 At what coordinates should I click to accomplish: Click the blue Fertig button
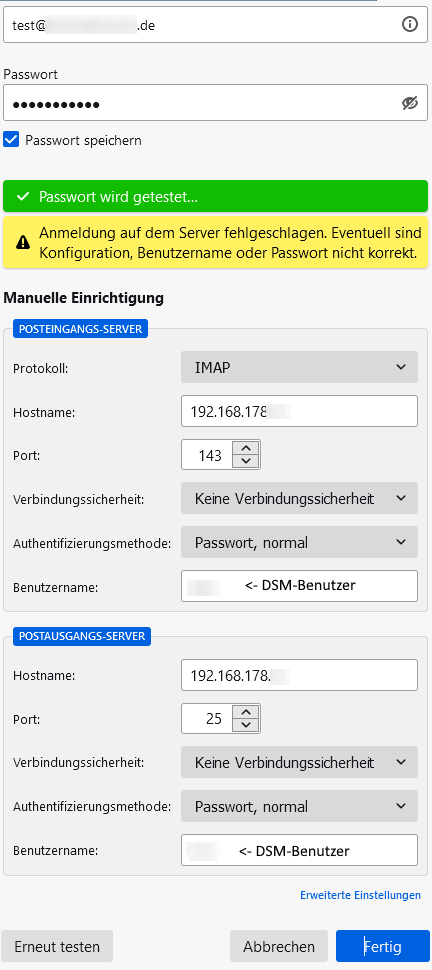pos(382,946)
